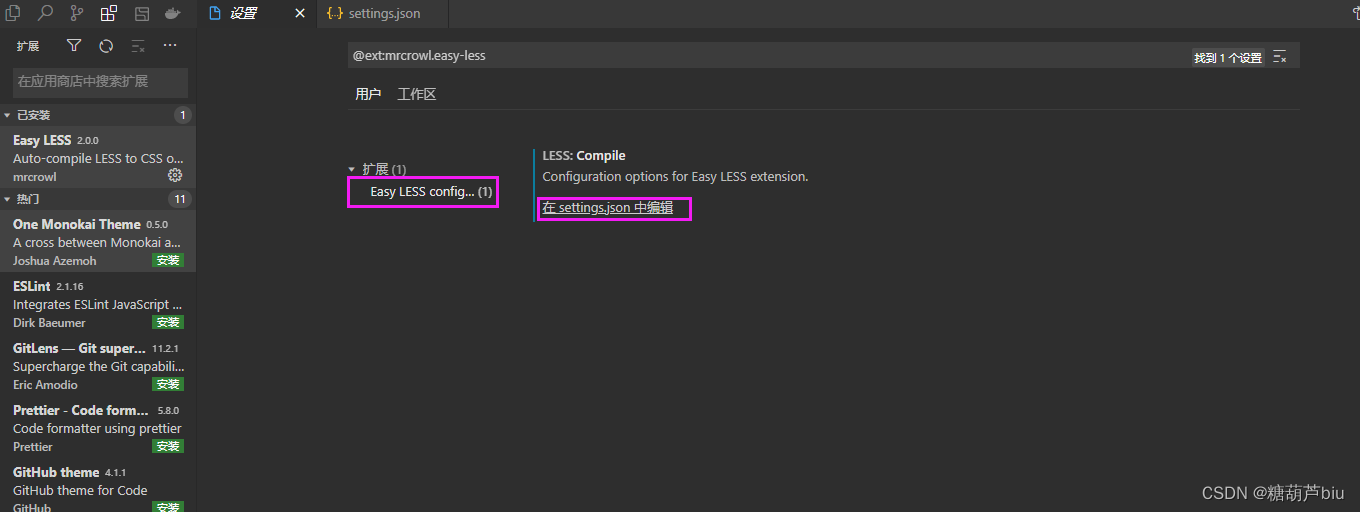The width and height of the screenshot is (1360, 512).
Task: Click the mrcrowl publisher name
Action: pyautogui.click(x=35, y=177)
